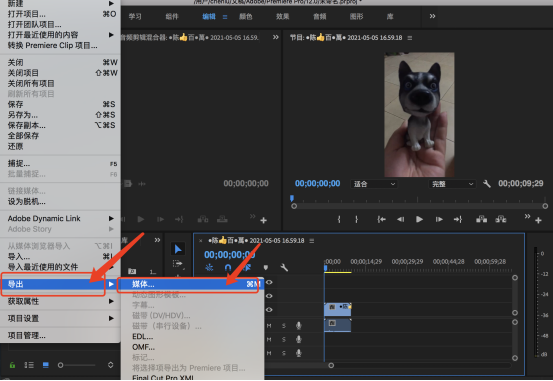The height and width of the screenshot is (381, 553).
Task: Go to Out point in program monitor
Action: (458, 219)
